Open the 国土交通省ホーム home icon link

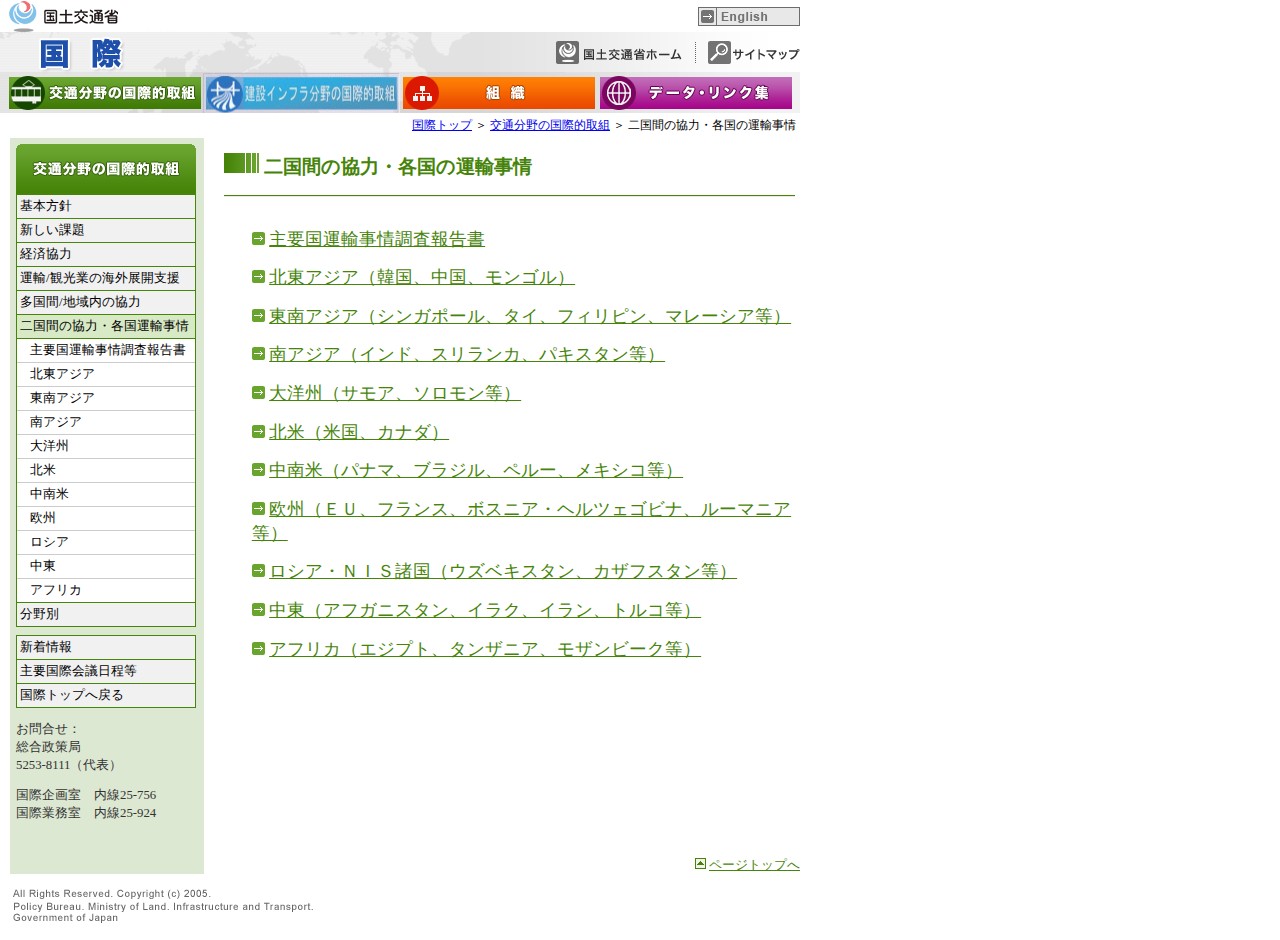[x=568, y=53]
